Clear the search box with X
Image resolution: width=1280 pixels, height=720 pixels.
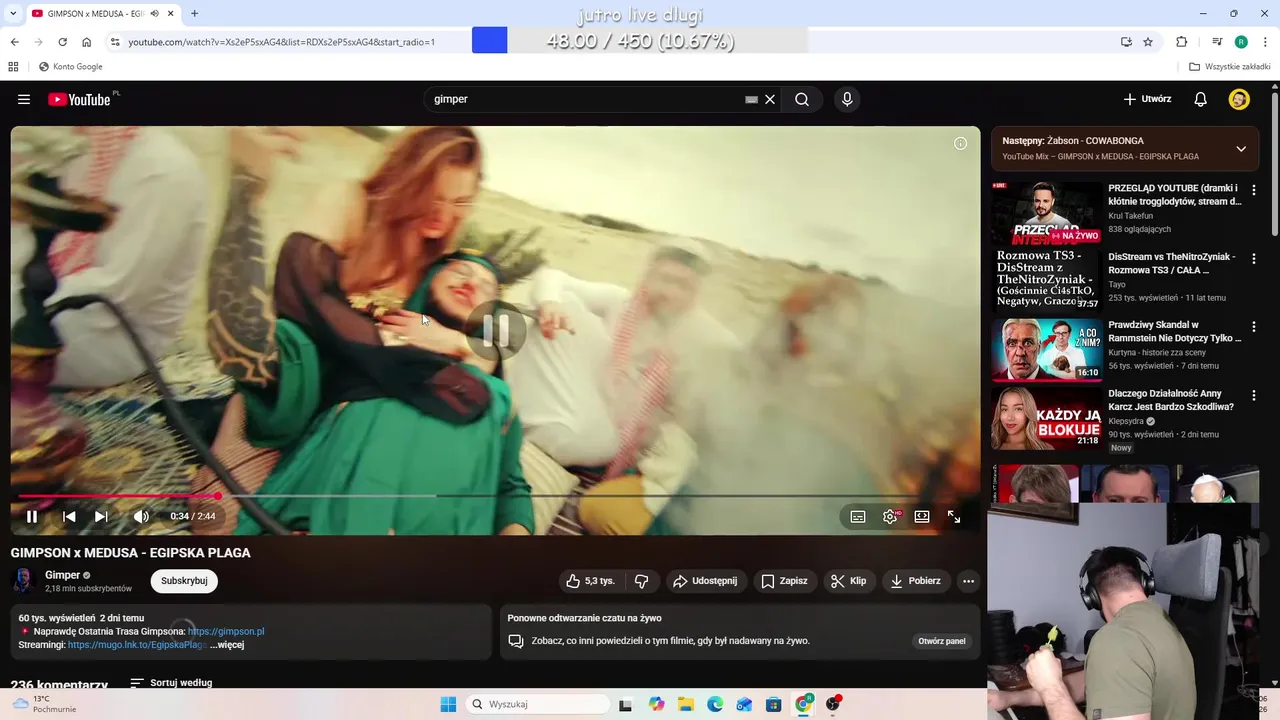point(770,99)
